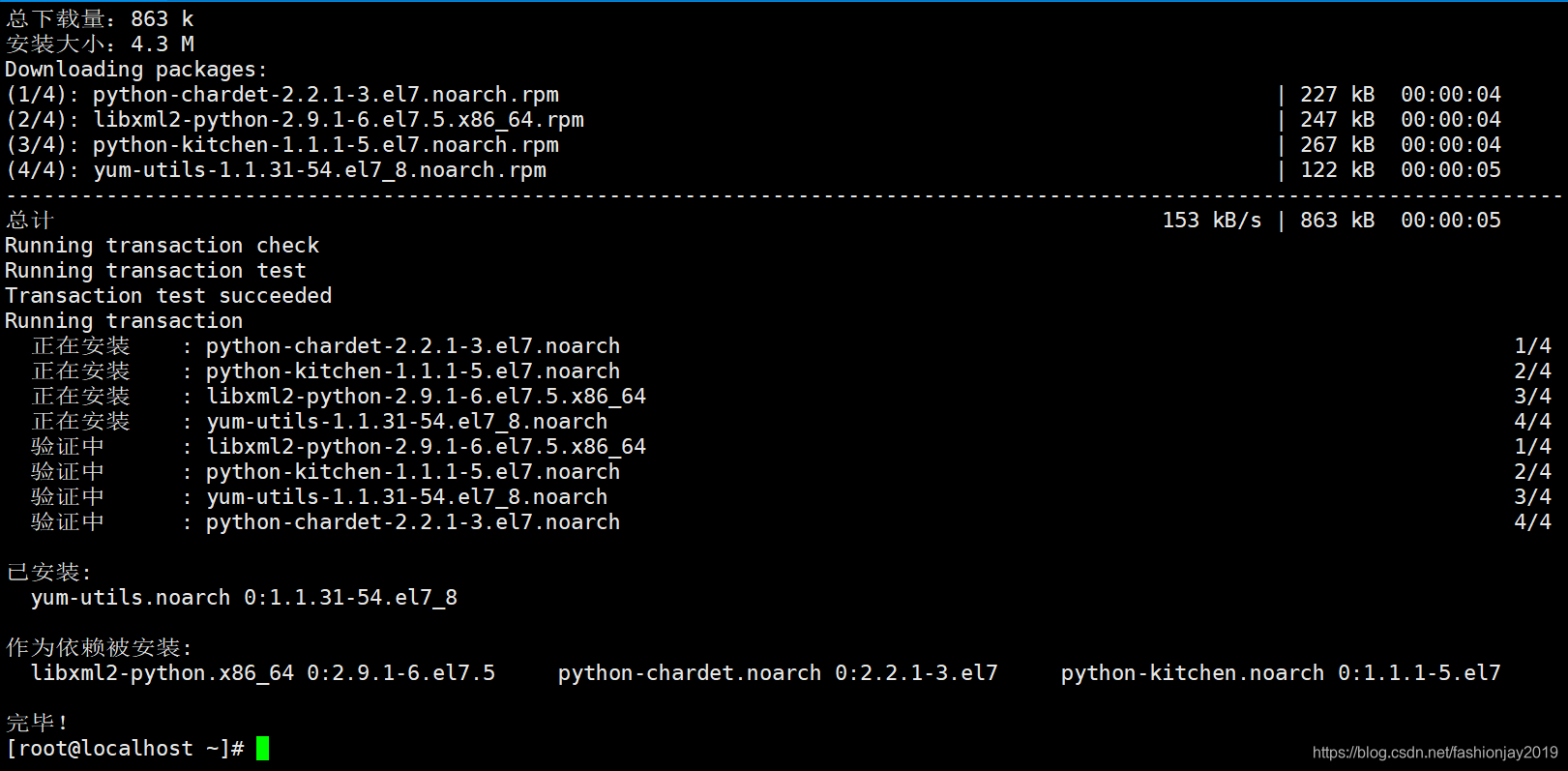Click 'python-chardet.noarch 0:2.2.1-3.el7' dependency entry
The width and height of the screenshot is (1568, 771).
tap(778, 673)
